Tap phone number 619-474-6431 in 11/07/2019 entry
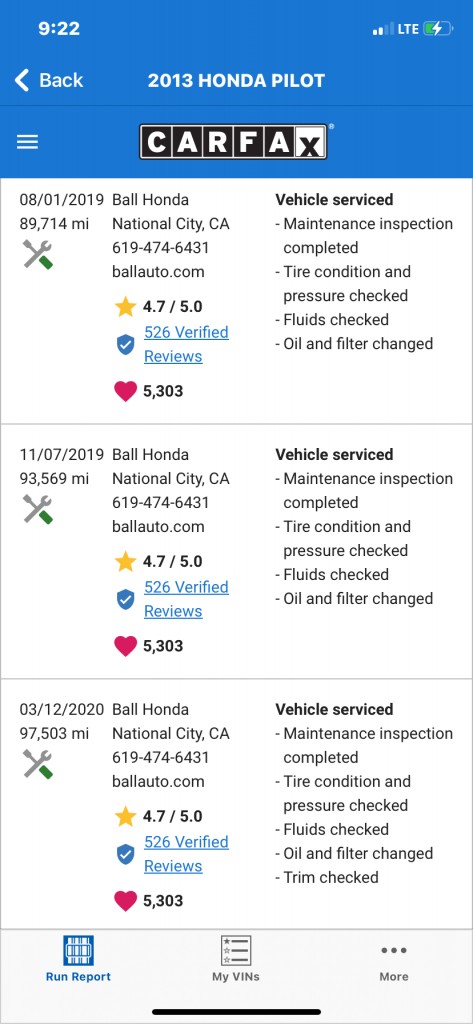This screenshot has height=1024, width=473. 161,502
